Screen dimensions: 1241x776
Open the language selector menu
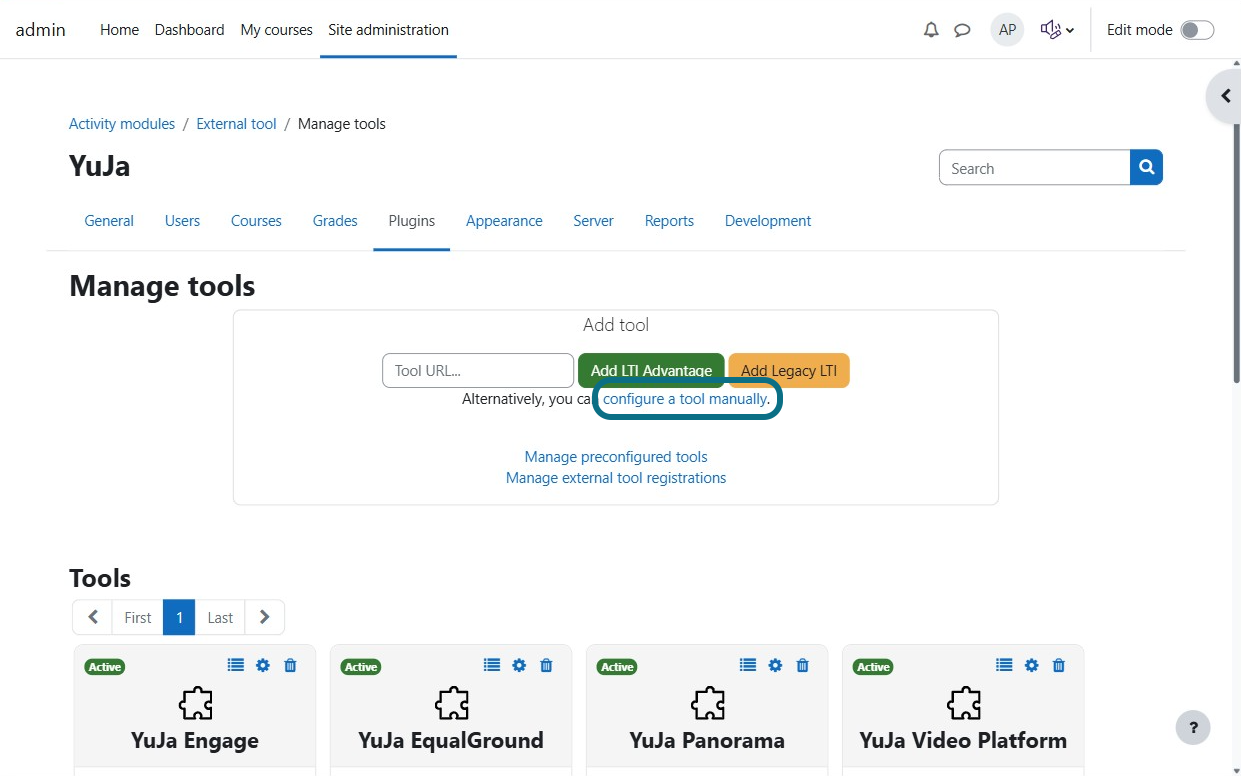point(1057,30)
